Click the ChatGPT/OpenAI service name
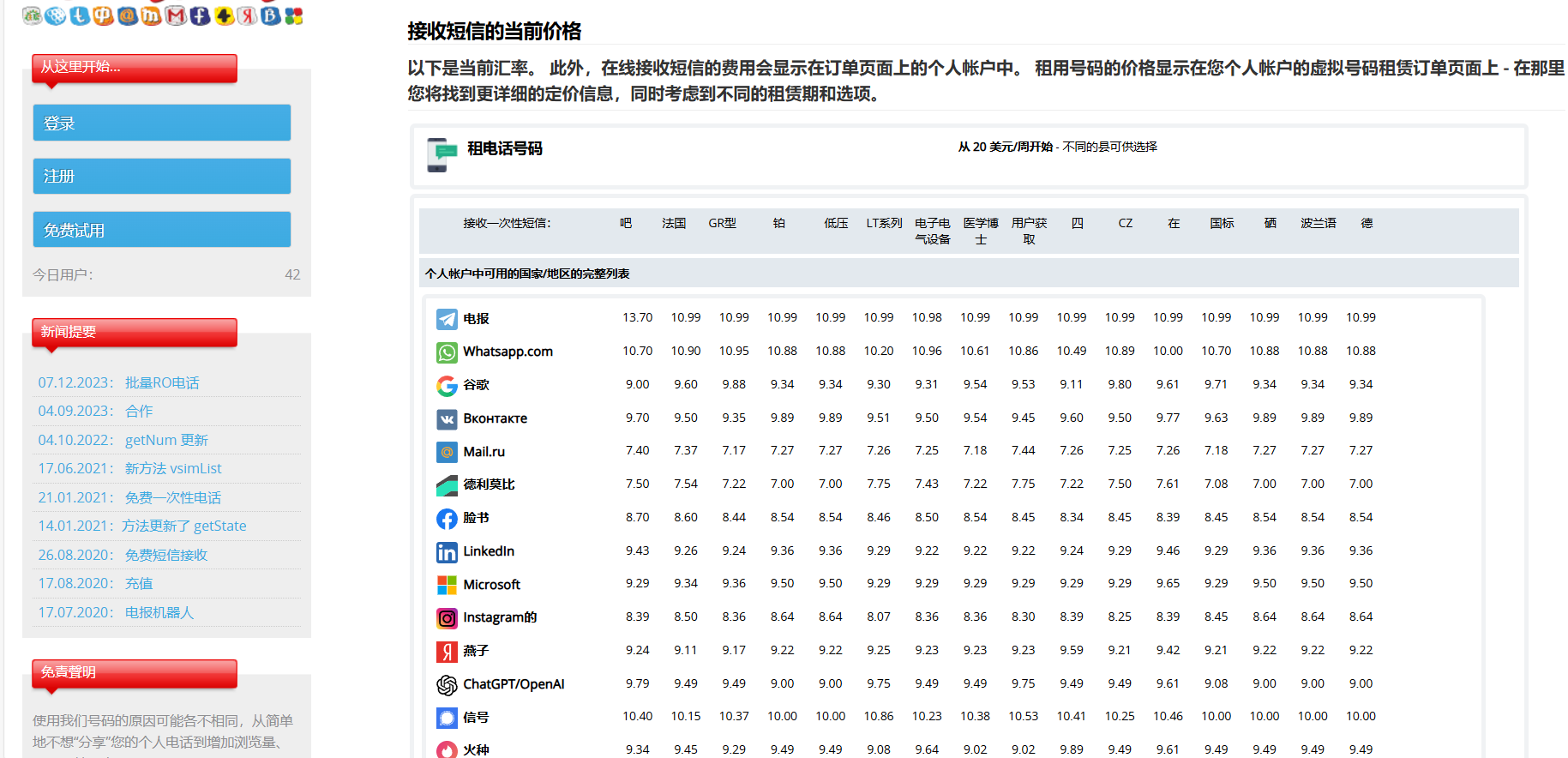This screenshot has height=758, width=1568. tap(514, 684)
